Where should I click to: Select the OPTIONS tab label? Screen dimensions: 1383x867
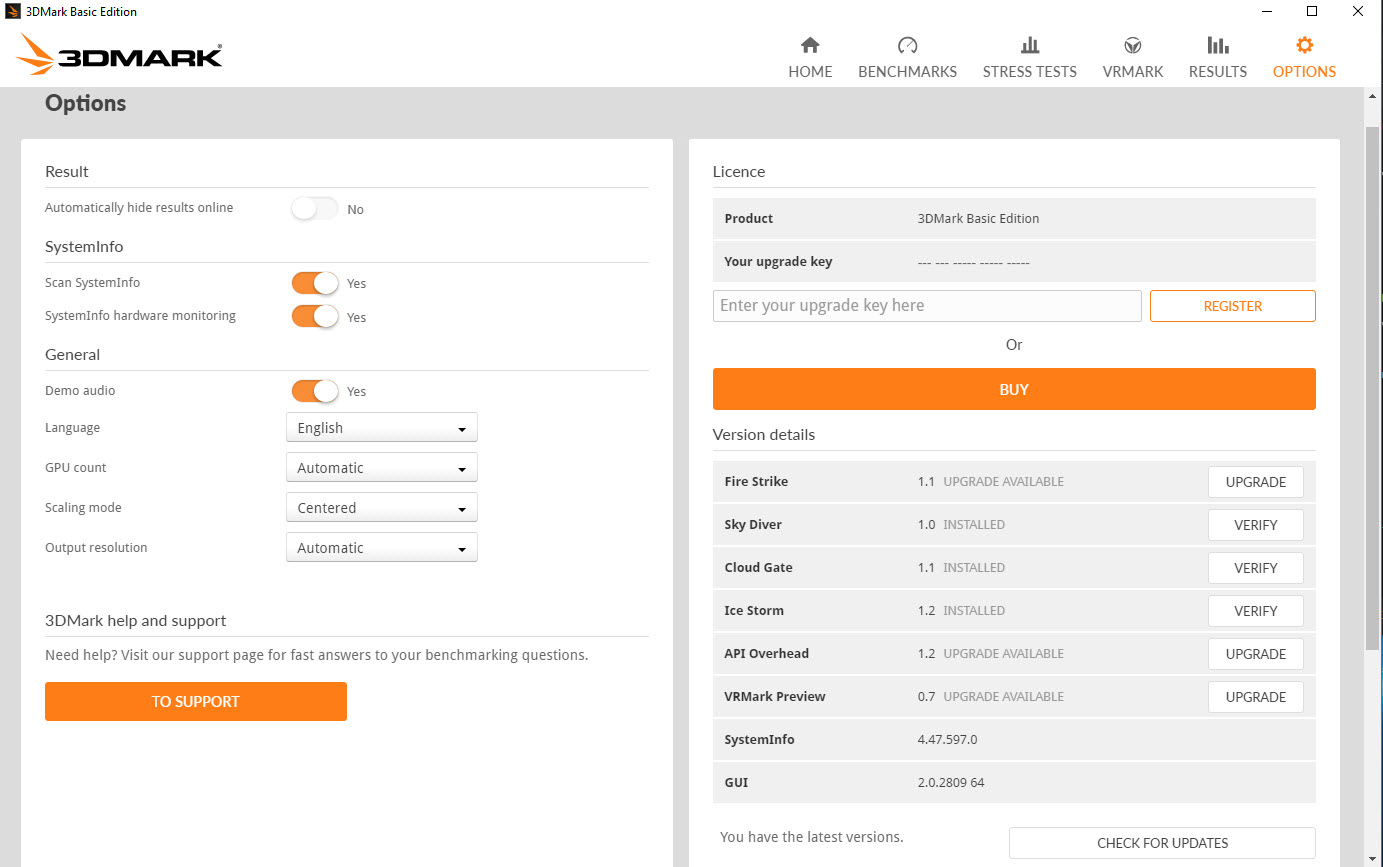1304,72
